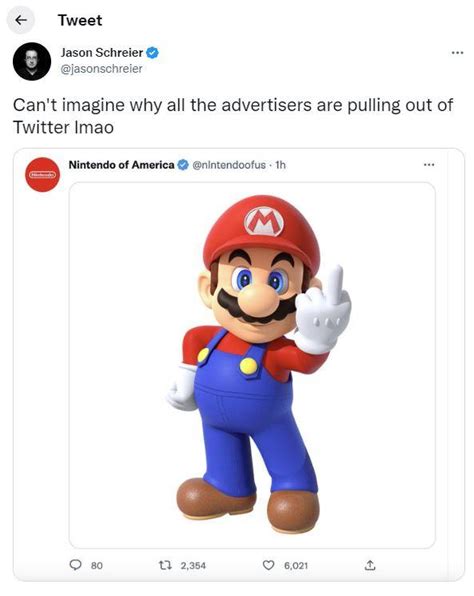Click the @jasonschreier handle

coord(101,69)
